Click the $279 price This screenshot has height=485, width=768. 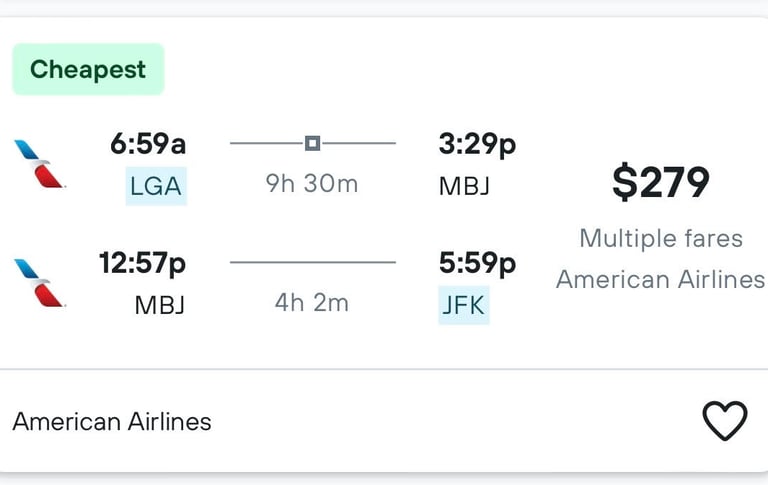click(661, 182)
